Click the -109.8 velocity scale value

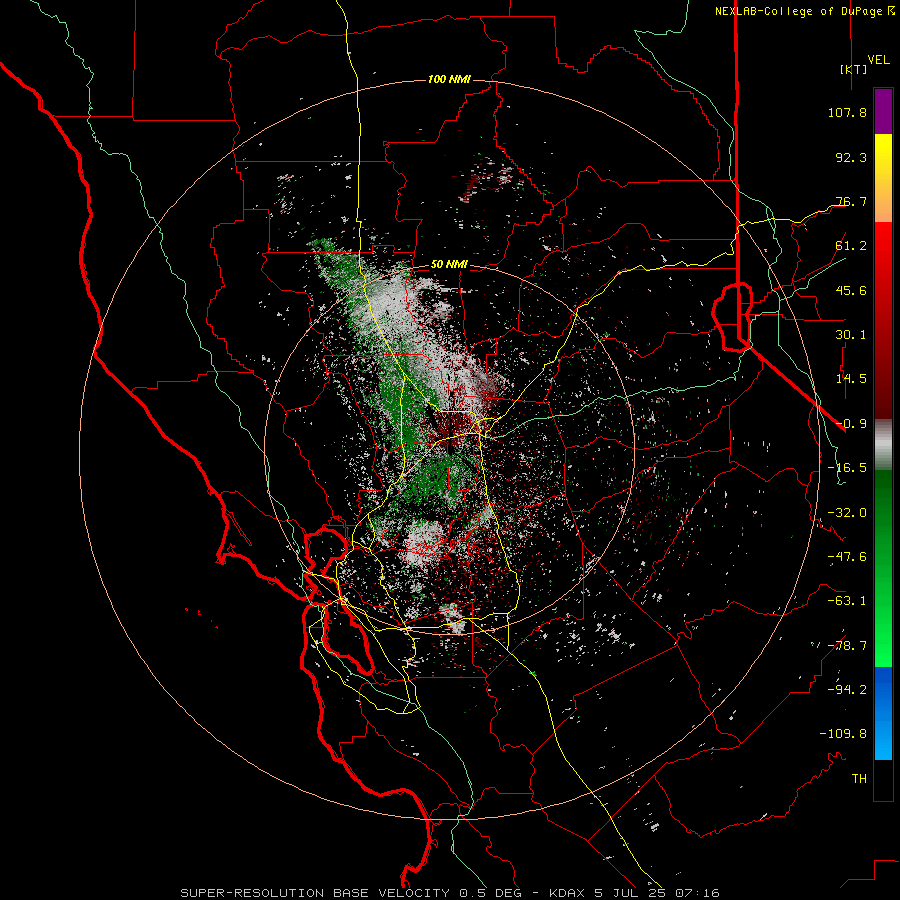[x=843, y=734]
